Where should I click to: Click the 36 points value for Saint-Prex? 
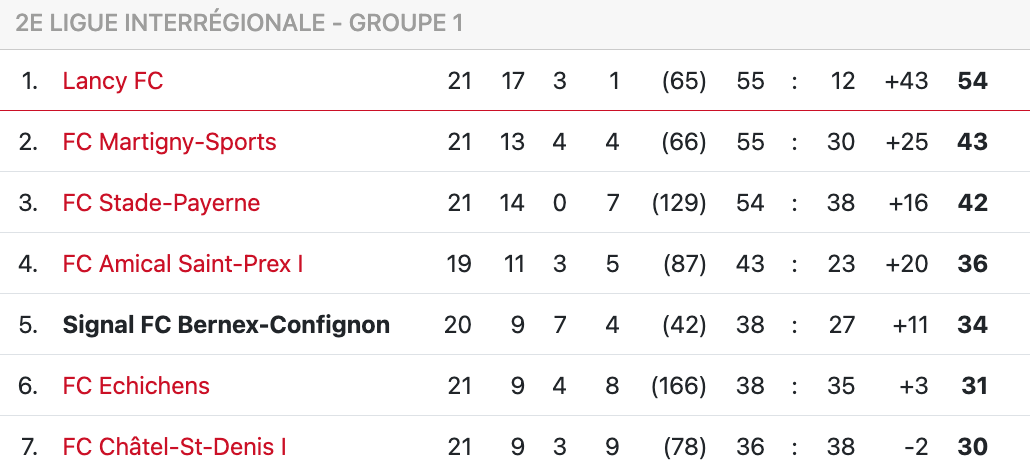click(x=972, y=264)
